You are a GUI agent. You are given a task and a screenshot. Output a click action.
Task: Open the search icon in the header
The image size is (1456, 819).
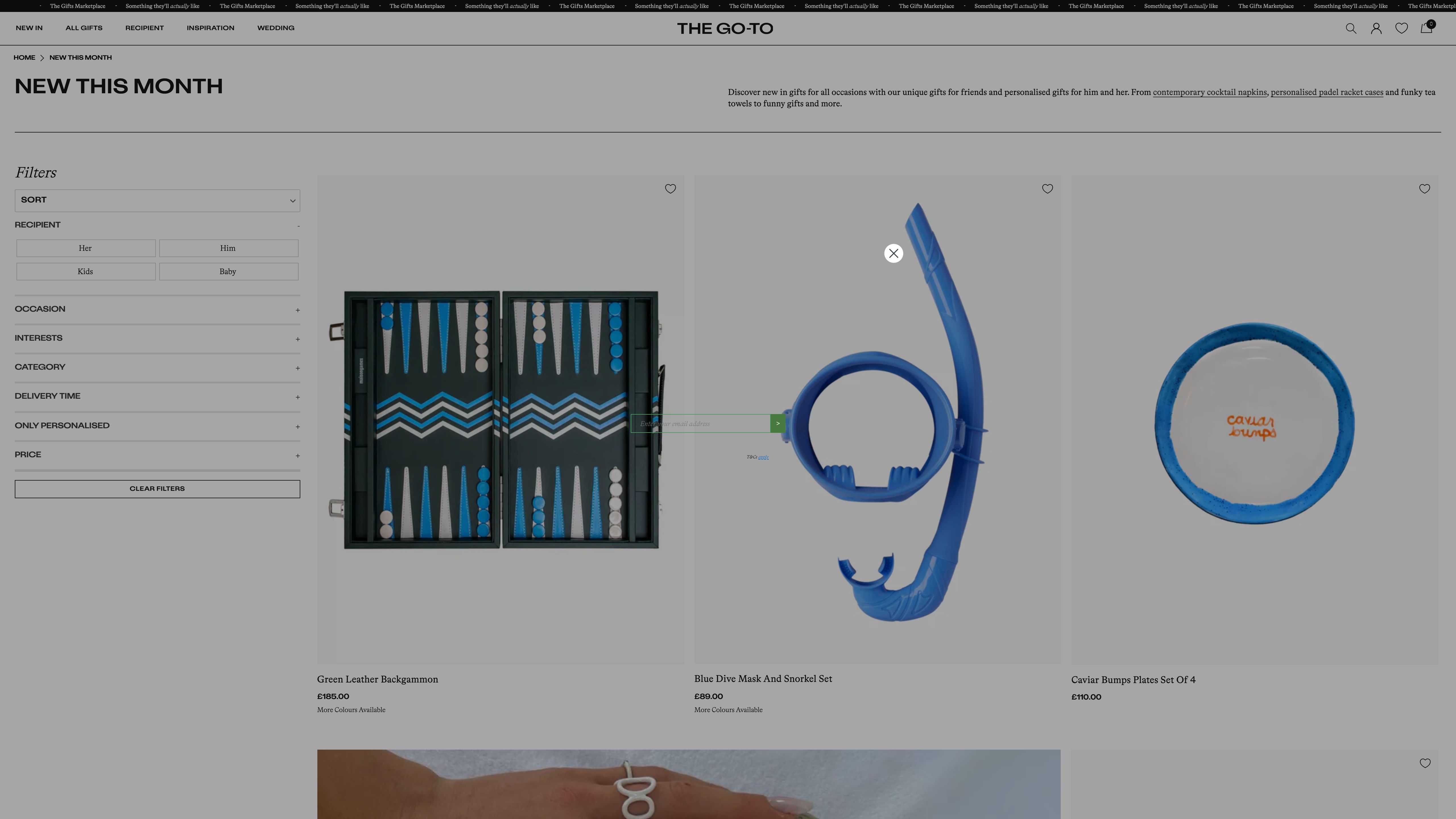click(1351, 28)
